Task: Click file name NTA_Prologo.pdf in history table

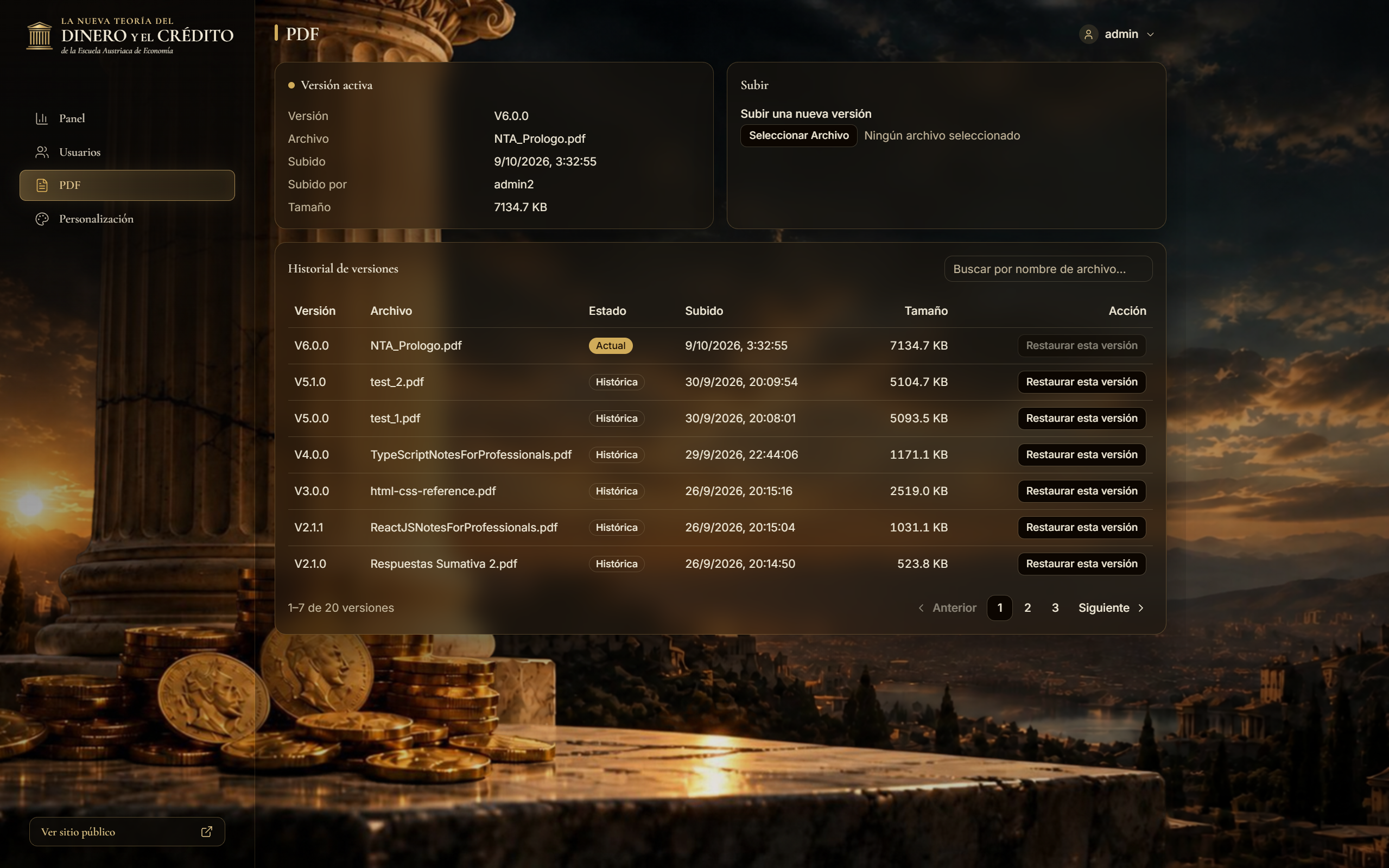Action: 416,346
